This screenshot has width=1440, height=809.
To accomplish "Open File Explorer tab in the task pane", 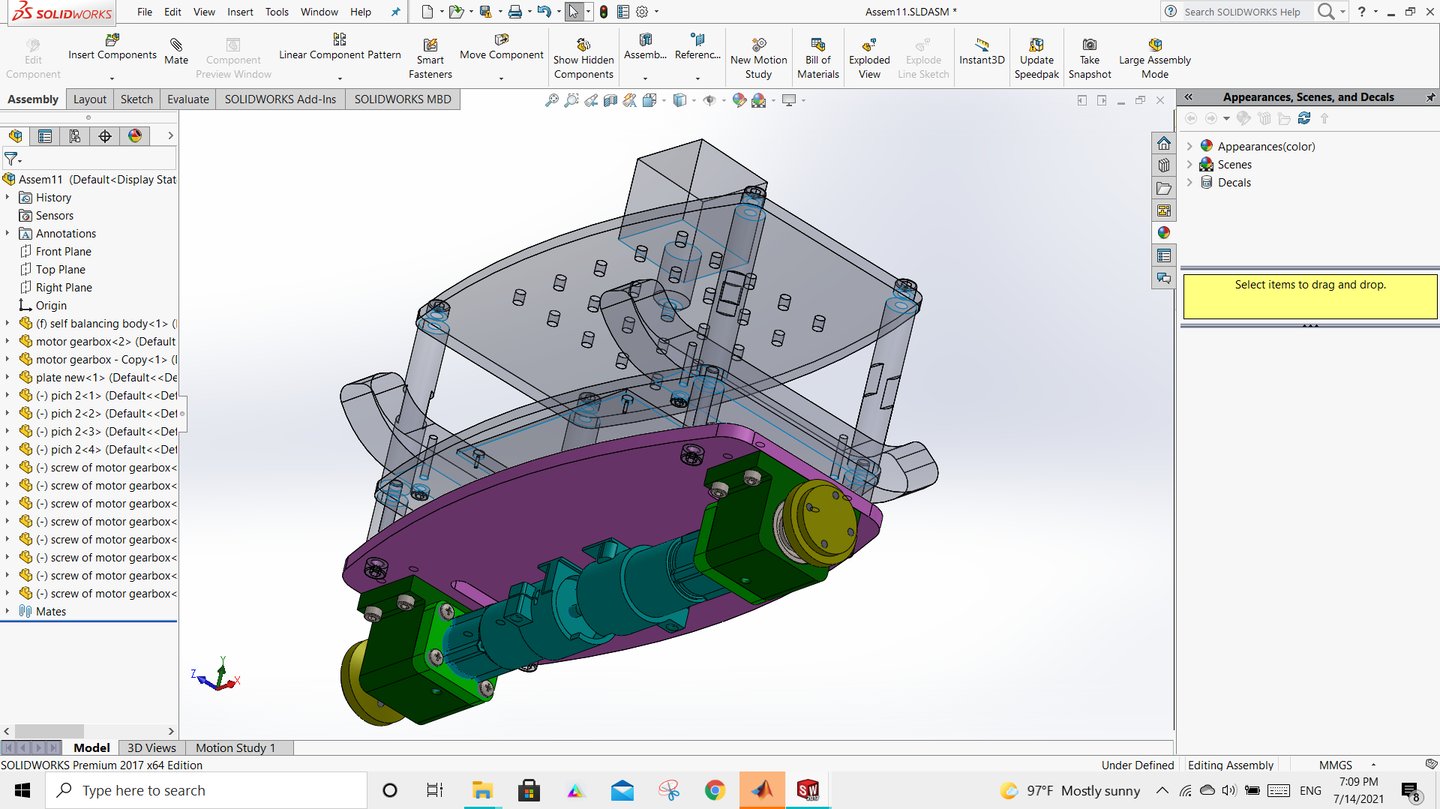I will (1164, 188).
